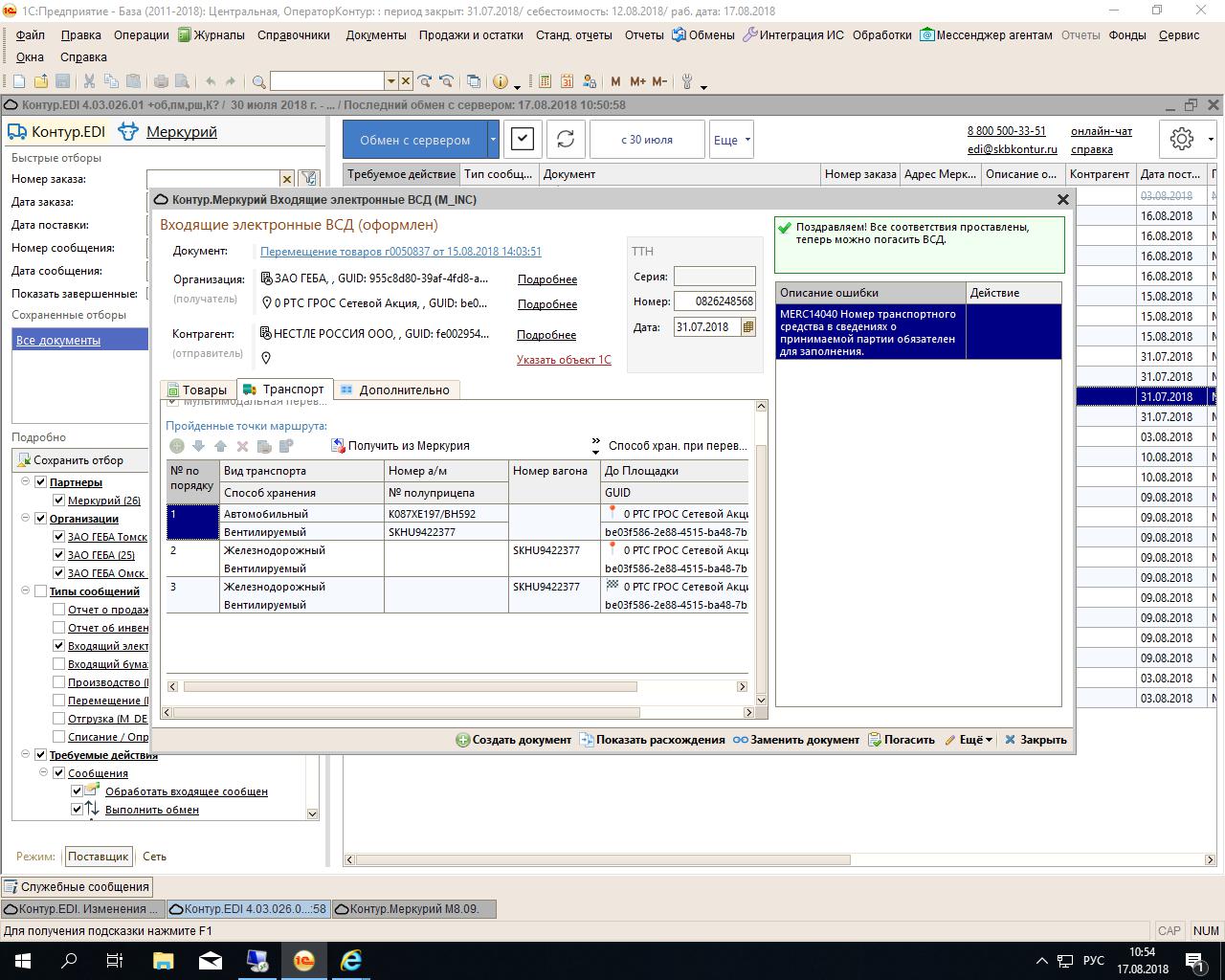
Task: Collapse the Типы сообщений tree node
Action: pos(25,591)
